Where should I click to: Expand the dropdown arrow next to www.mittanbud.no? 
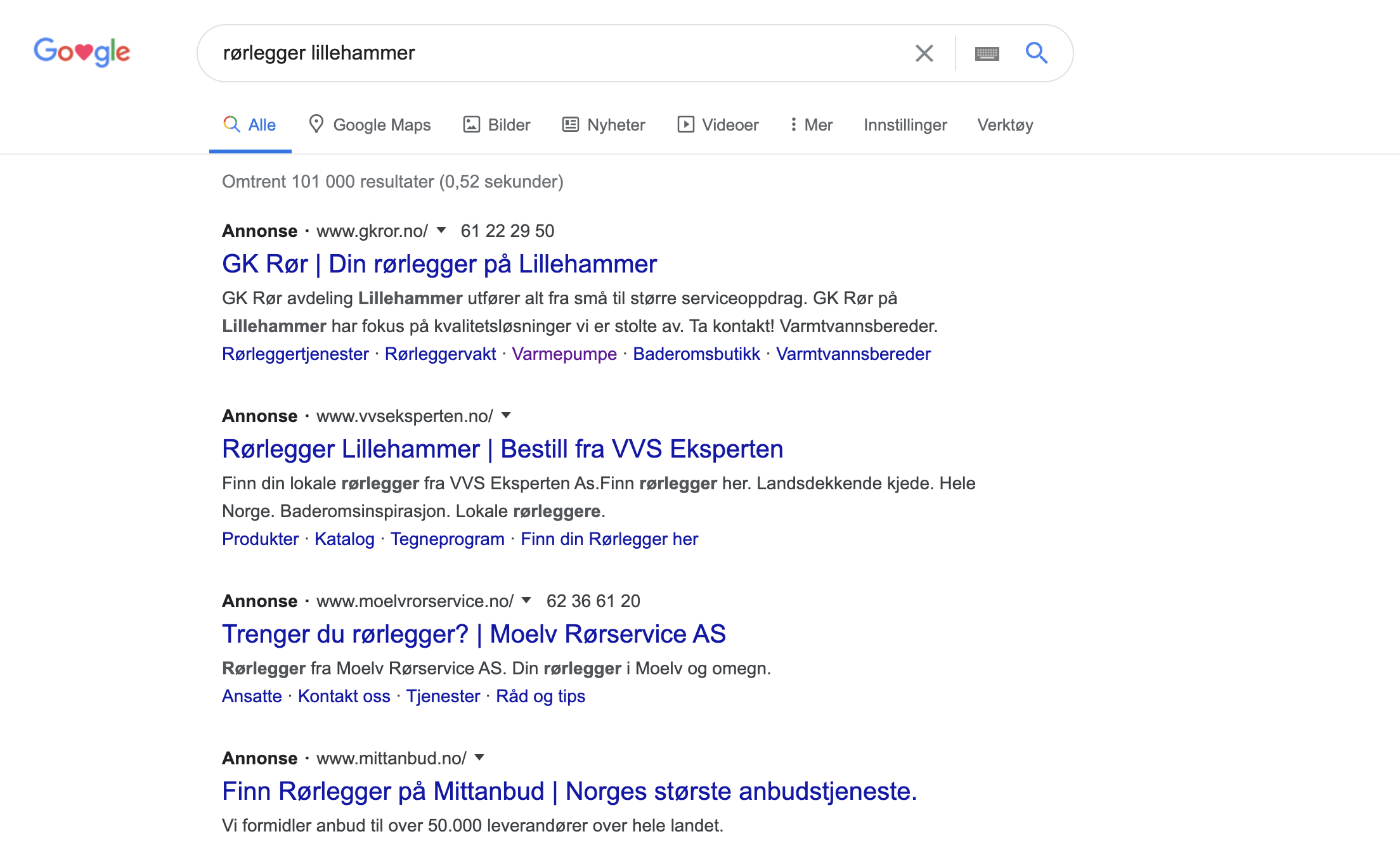tap(479, 757)
